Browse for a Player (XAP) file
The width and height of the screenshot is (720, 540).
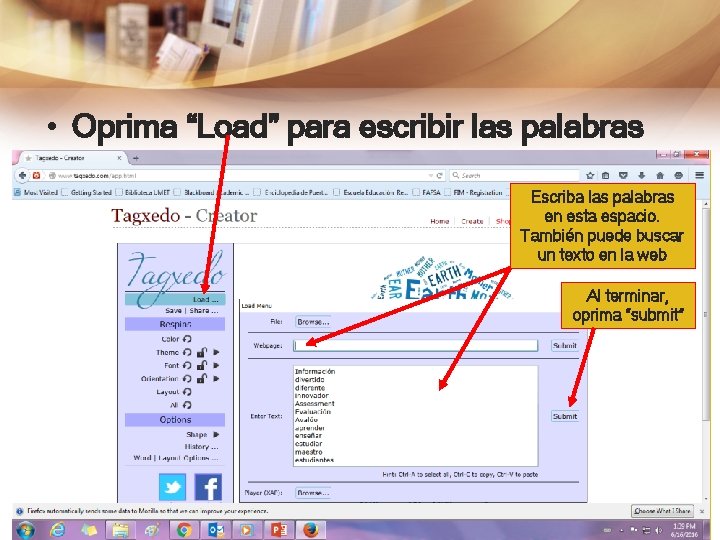[x=313, y=493]
